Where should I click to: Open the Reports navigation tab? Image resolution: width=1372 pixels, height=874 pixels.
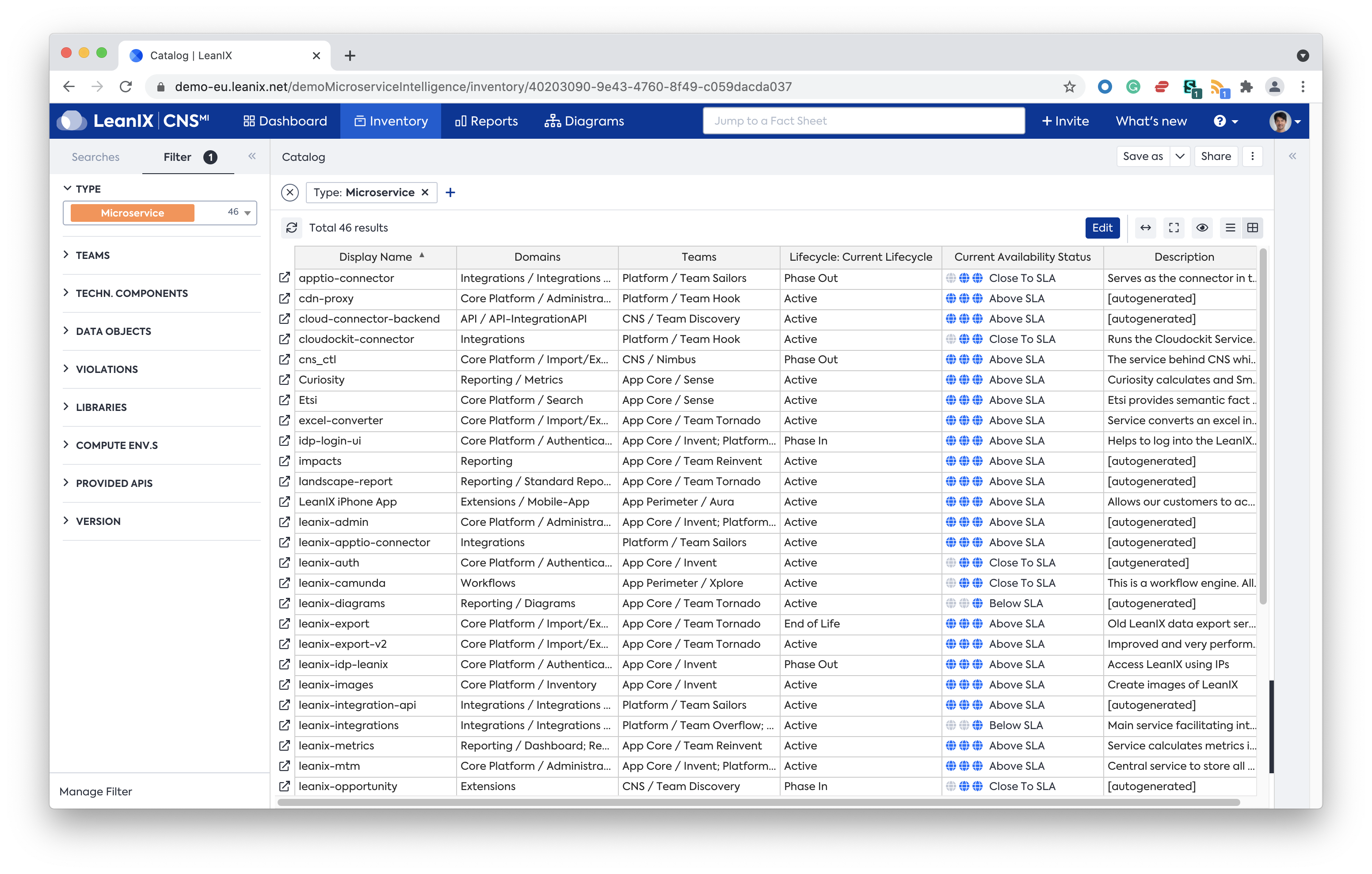[x=487, y=121]
